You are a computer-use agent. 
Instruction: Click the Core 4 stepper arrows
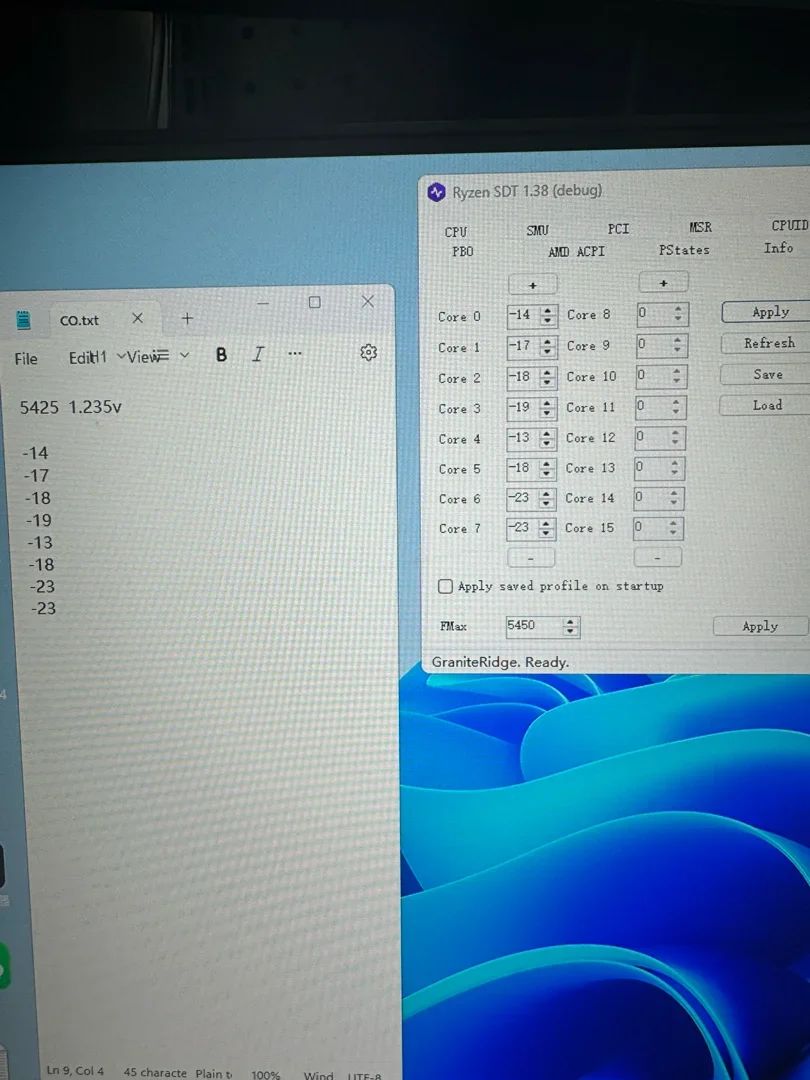coord(546,438)
